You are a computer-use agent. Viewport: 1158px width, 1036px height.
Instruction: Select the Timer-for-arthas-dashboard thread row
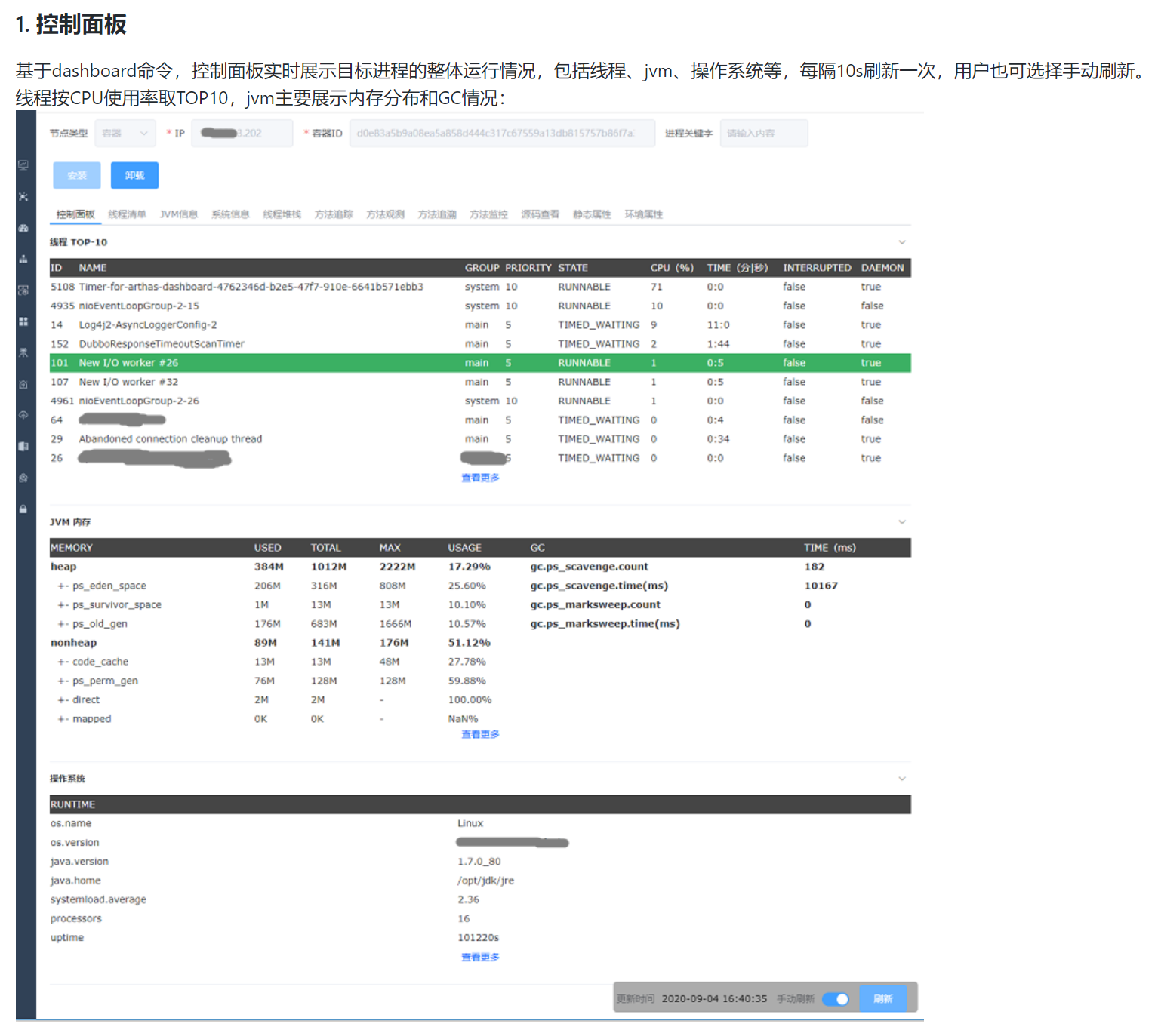pyautogui.click(x=480, y=287)
